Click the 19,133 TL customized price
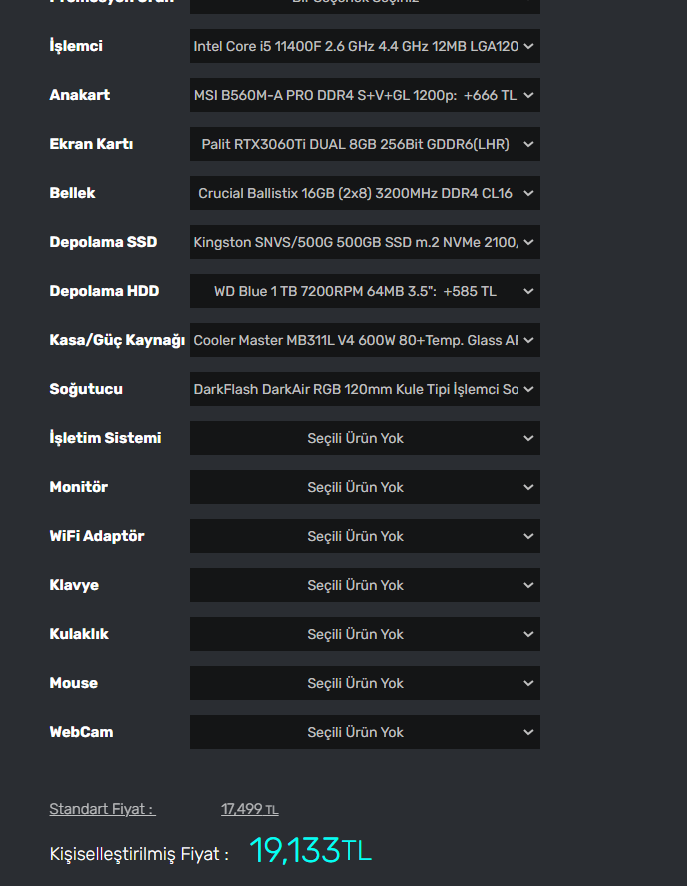Viewport: 687px width, 886px height. [310, 851]
